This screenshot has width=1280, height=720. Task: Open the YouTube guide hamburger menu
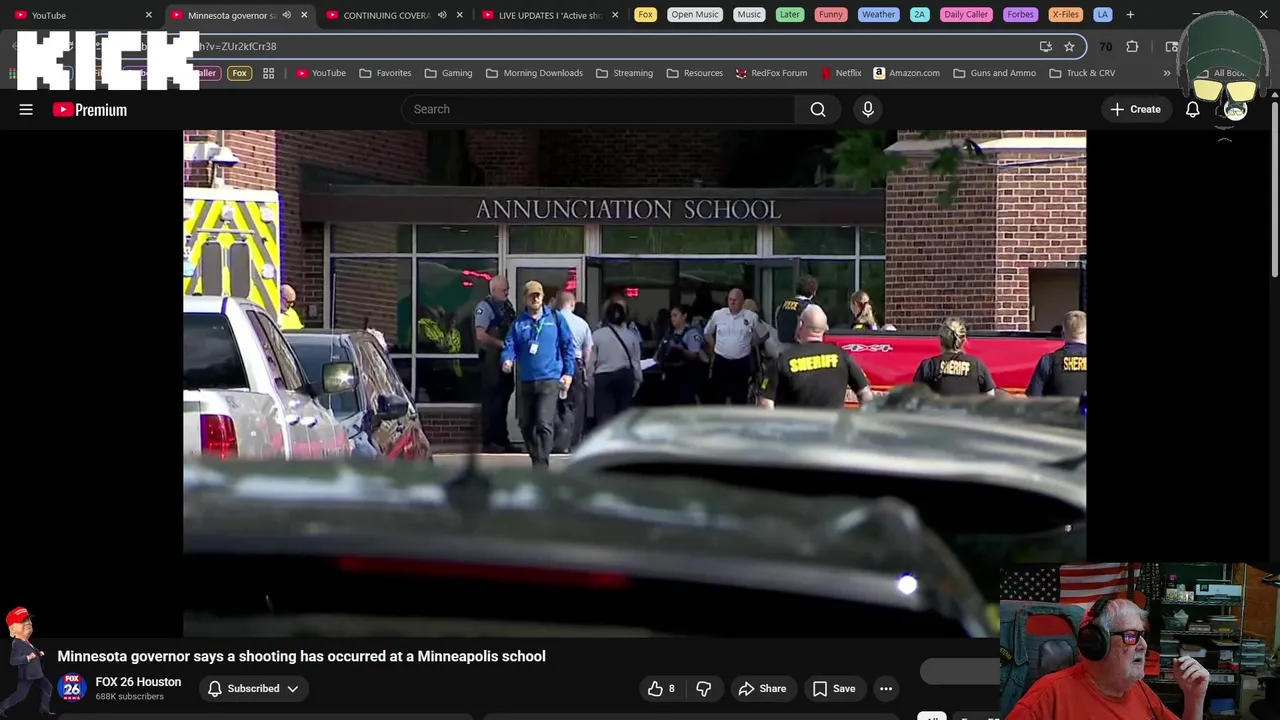click(26, 109)
